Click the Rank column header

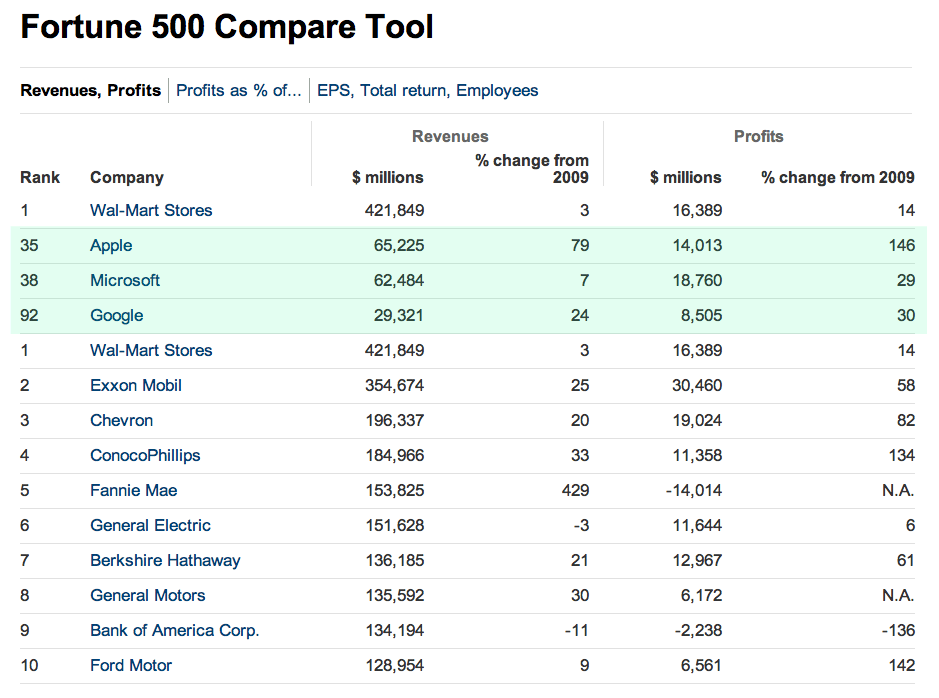[x=40, y=177]
